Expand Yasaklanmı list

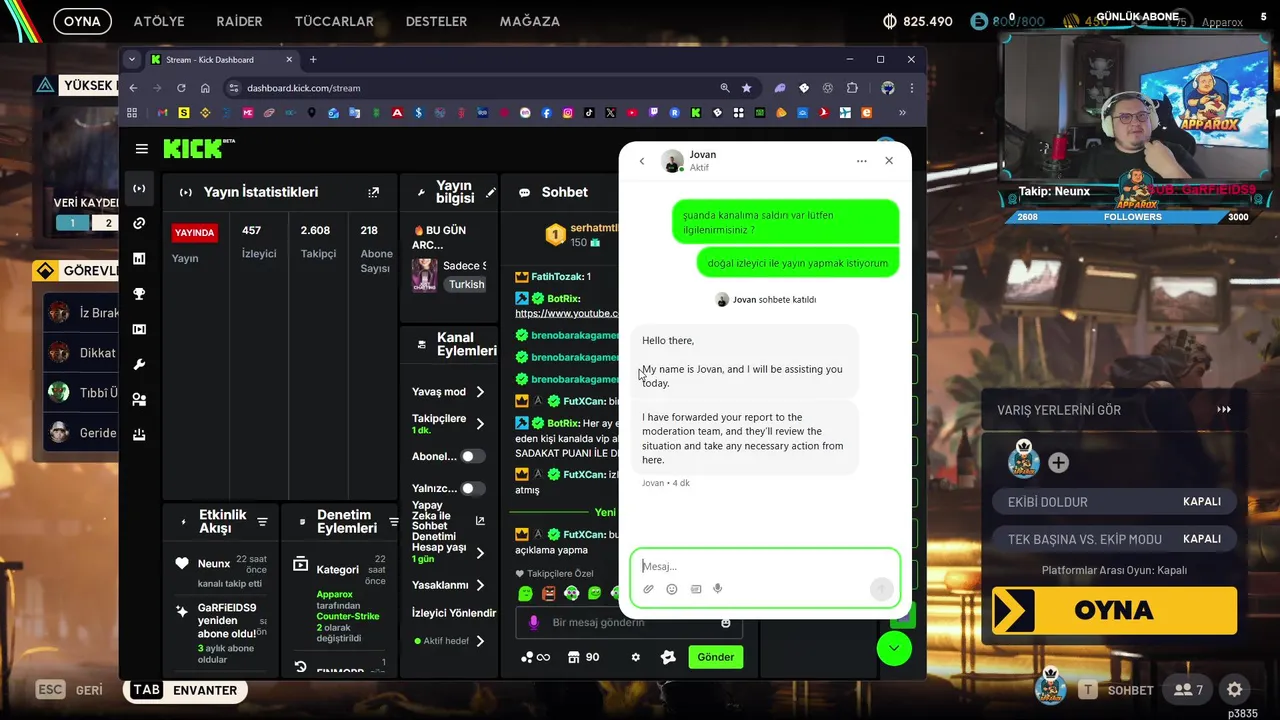[x=480, y=585]
